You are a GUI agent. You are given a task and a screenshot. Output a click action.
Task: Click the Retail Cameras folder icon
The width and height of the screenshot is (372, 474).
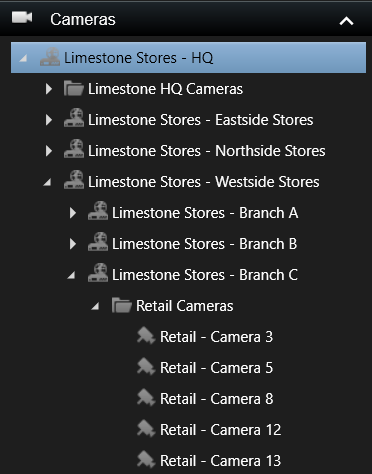point(122,305)
